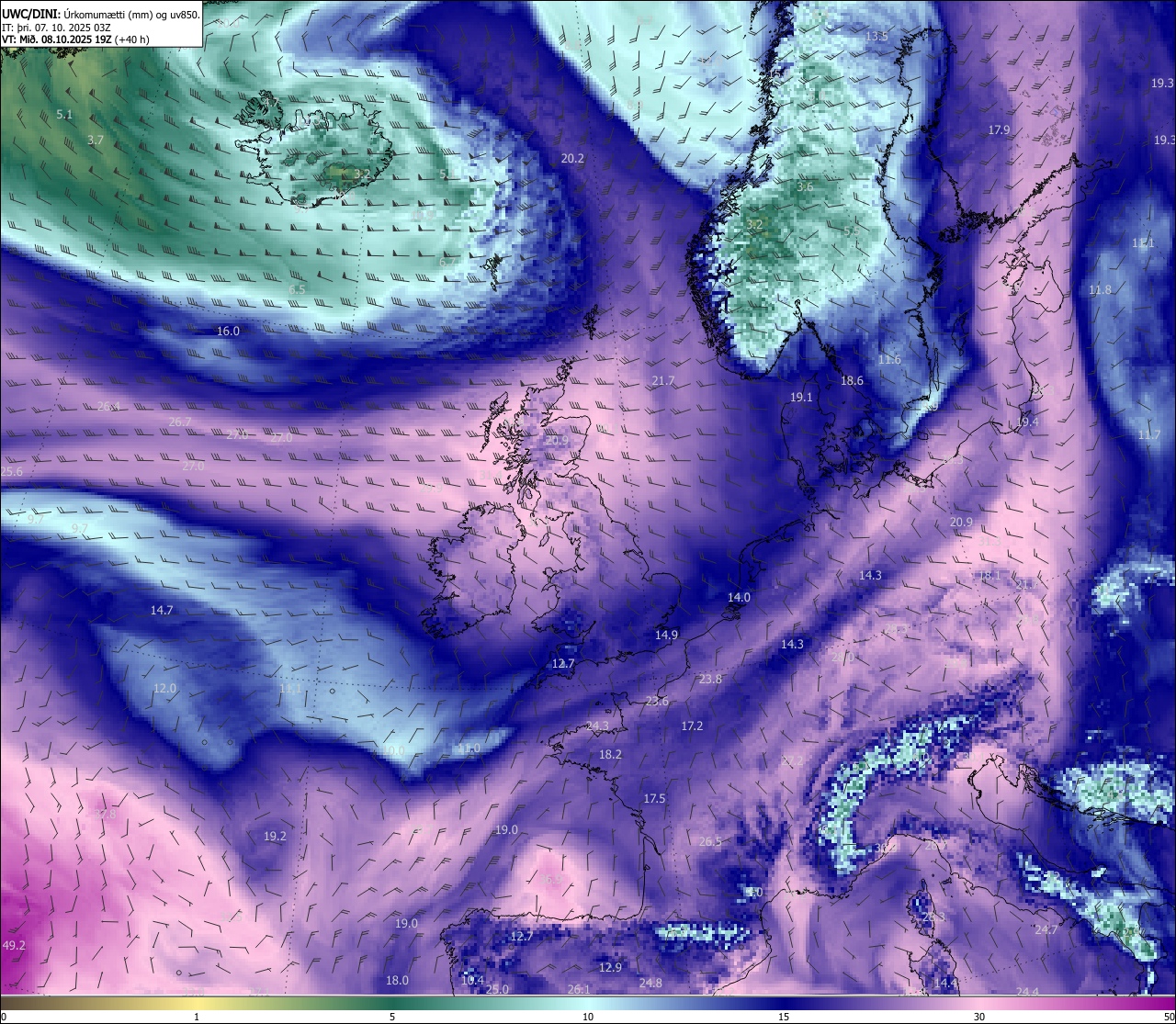1176x1024 pixels.
Task: Click the 26.1 value on the map
Action: pyautogui.click(x=579, y=989)
